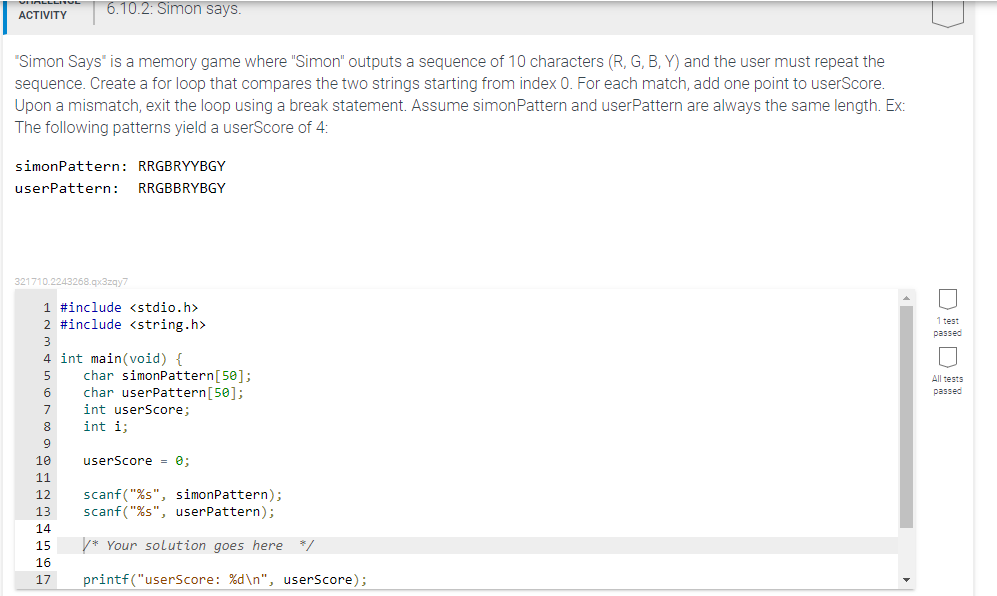
Task: Click the code editor vertical scrollbar thumb
Action: [x=907, y=417]
